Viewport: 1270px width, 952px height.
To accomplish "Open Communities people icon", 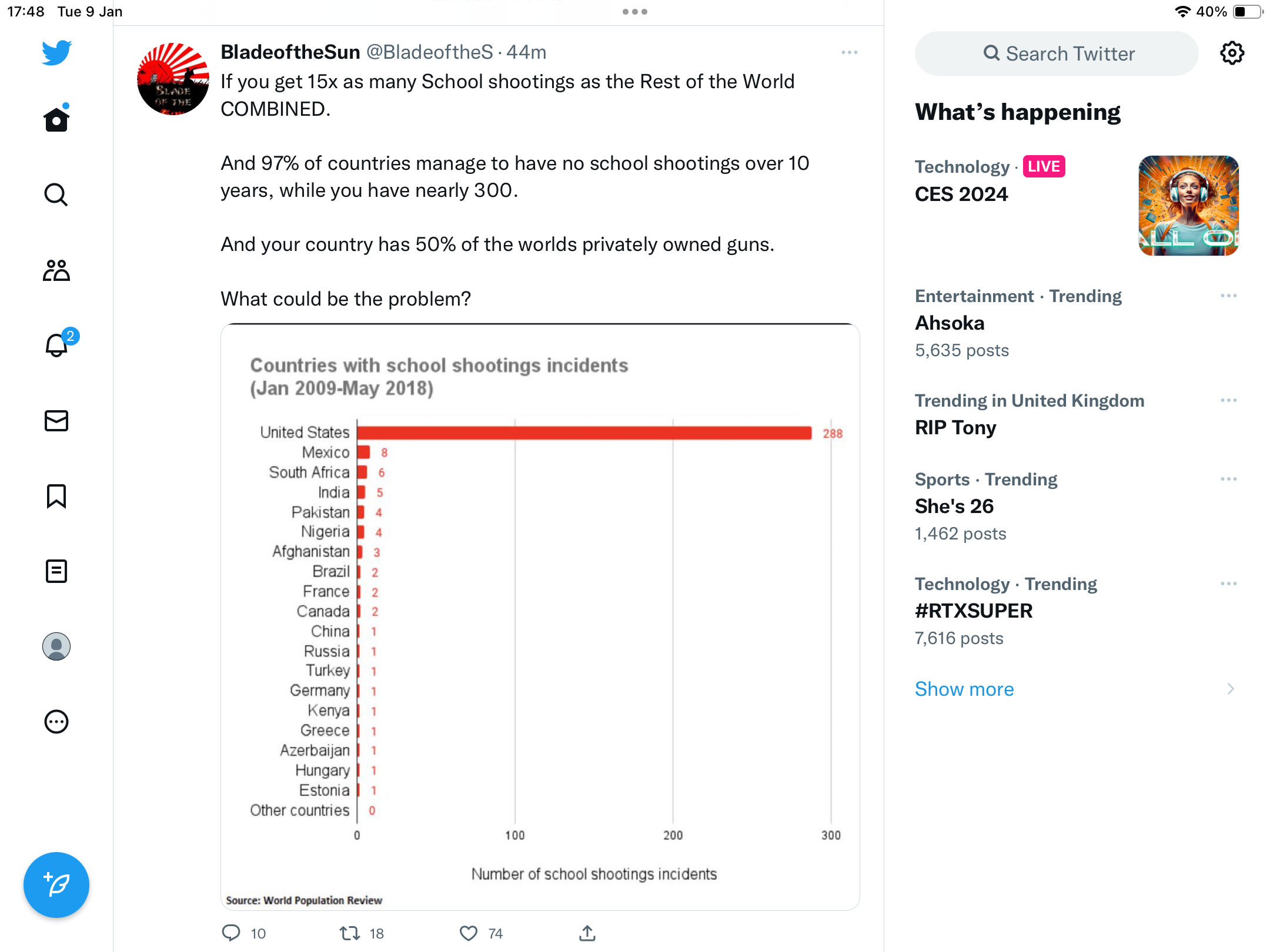I will [56, 270].
